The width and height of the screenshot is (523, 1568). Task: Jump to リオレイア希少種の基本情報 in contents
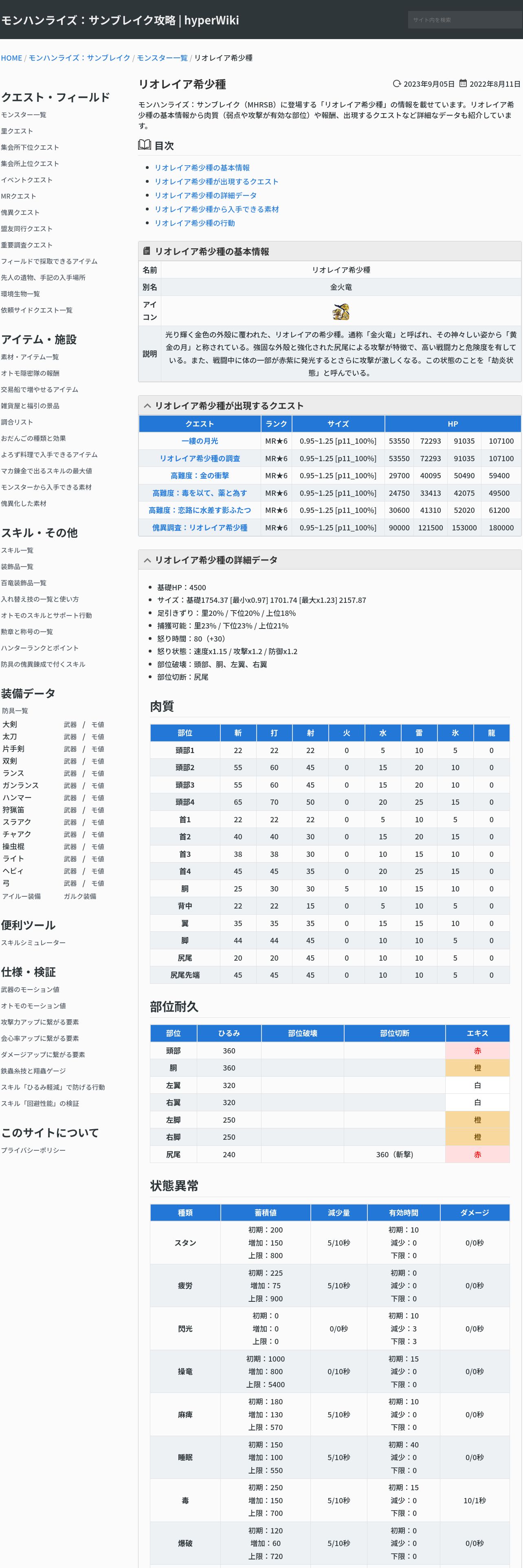pos(202,167)
